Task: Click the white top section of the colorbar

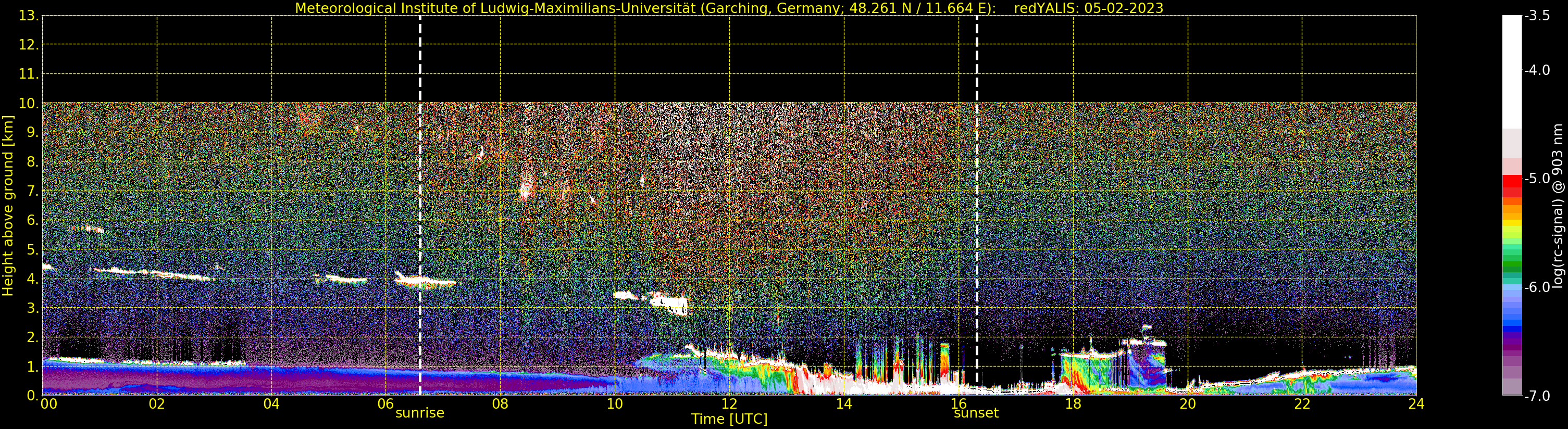Action: (1512, 72)
